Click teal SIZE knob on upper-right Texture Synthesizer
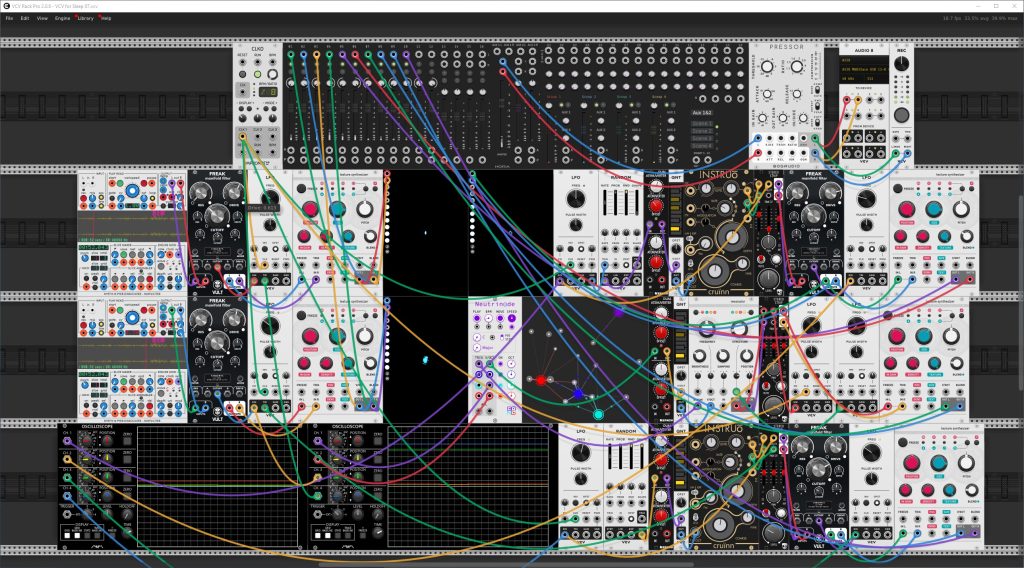Screen dimensions: 1024x568 pyautogui.click(x=934, y=210)
